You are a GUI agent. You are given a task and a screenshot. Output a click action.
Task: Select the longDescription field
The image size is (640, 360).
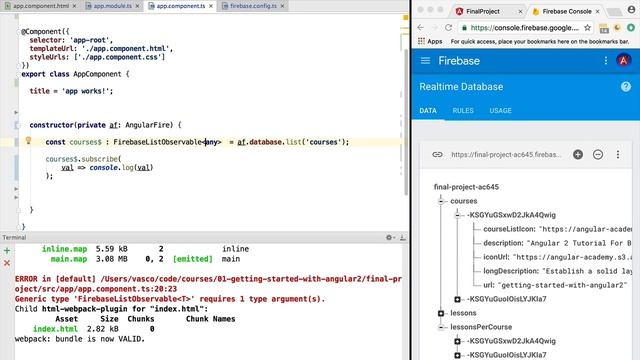coord(511,271)
